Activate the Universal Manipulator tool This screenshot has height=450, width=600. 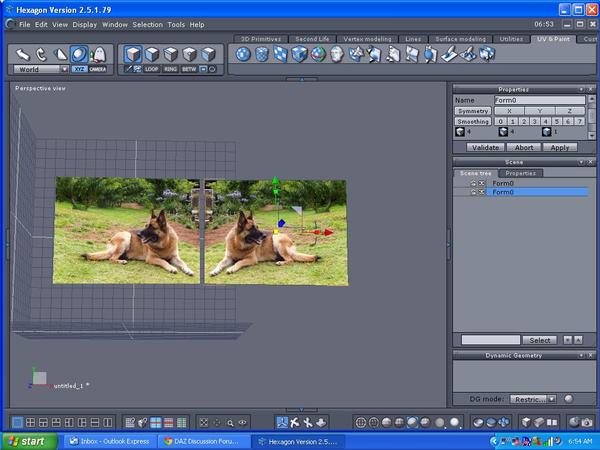[79, 55]
